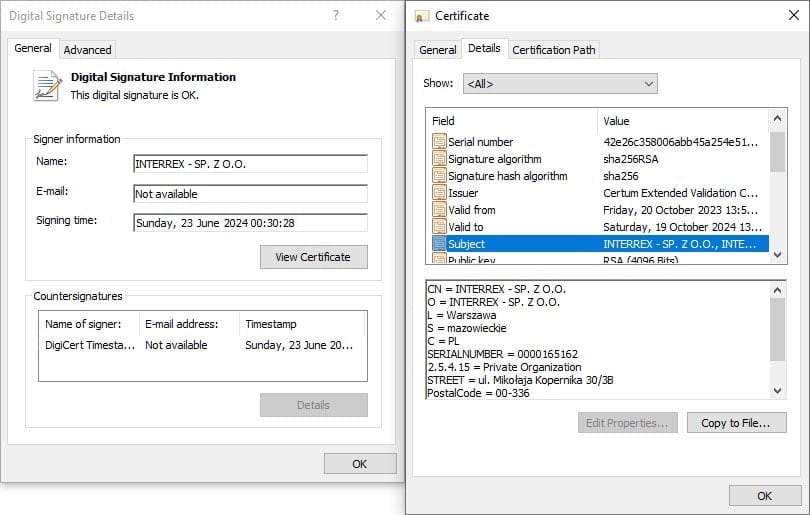Click the help question mark in Digital Signature Details
The width and height of the screenshot is (810, 515).
(x=336, y=15)
